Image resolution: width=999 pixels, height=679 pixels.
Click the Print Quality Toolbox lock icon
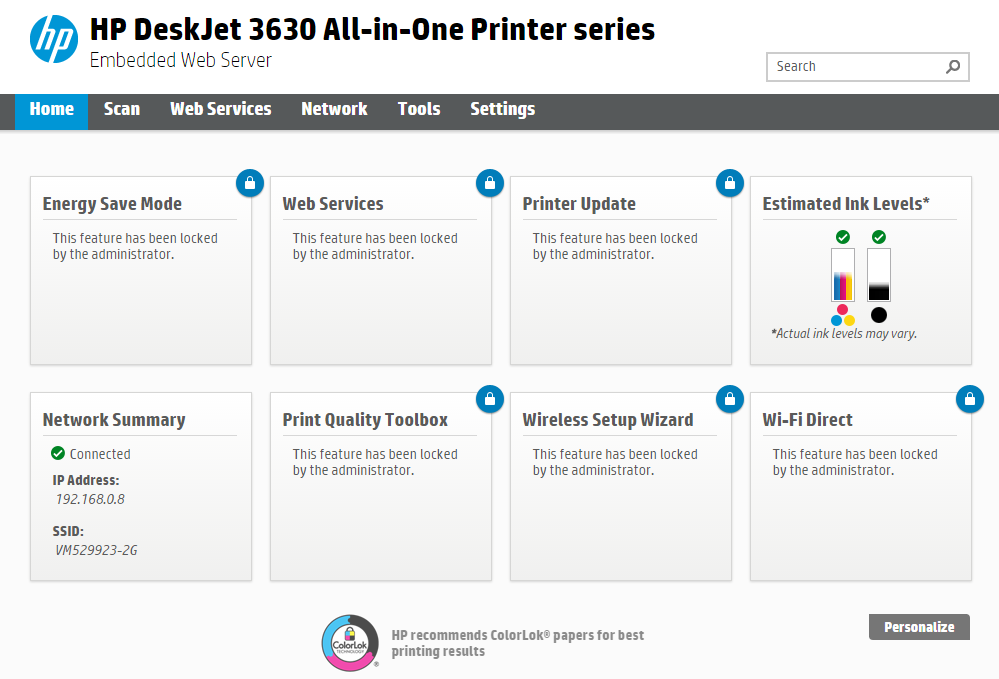[489, 399]
